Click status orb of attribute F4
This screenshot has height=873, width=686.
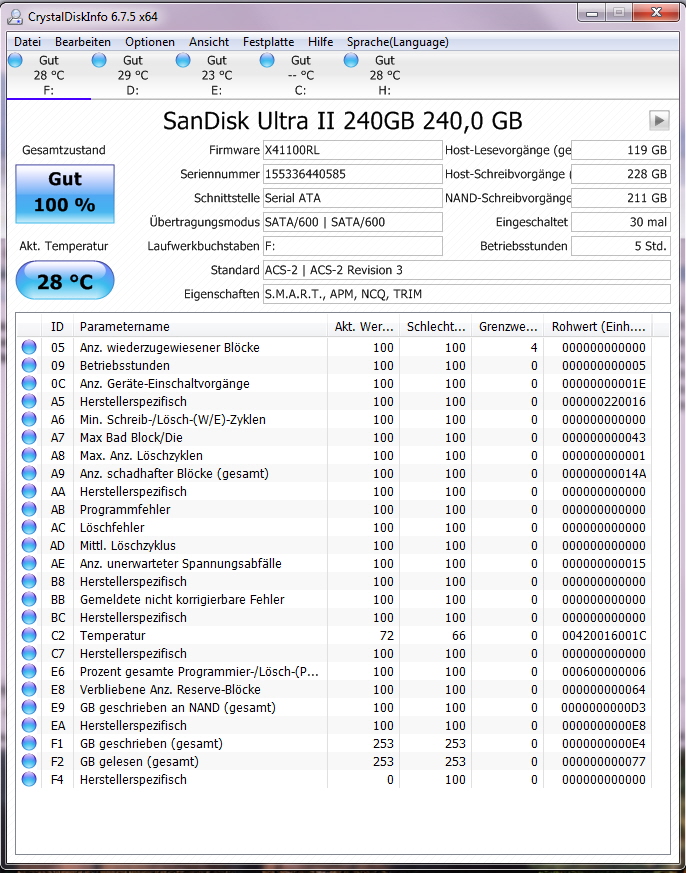coord(28,779)
